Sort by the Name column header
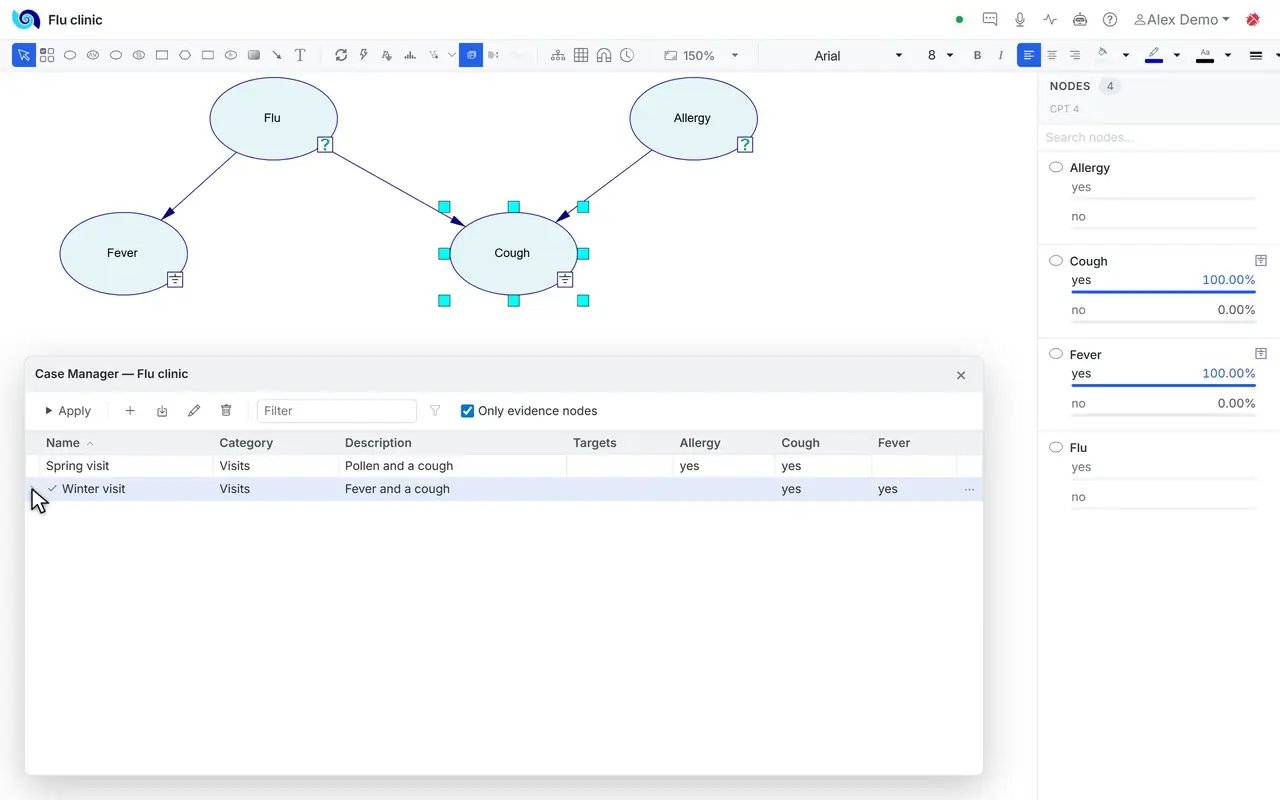Screen dimensions: 1280x800 [x=63, y=443]
